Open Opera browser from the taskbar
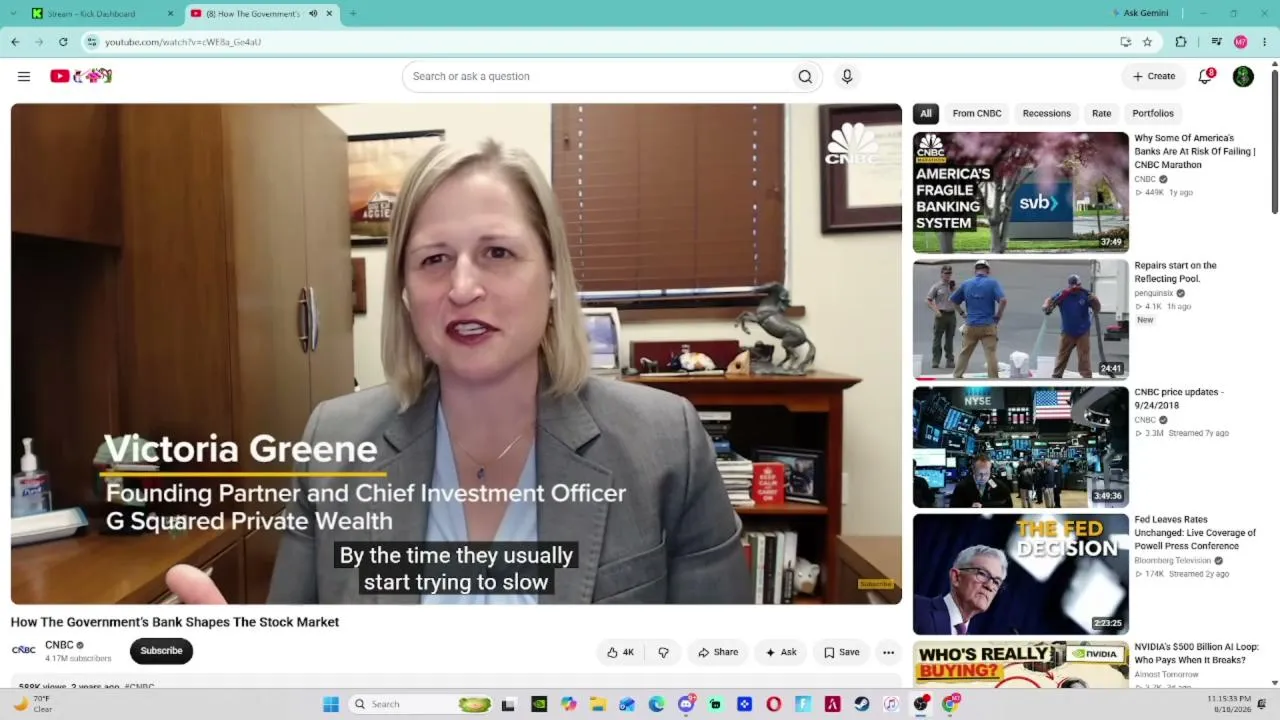The width and height of the screenshot is (1280, 720). pos(774,704)
